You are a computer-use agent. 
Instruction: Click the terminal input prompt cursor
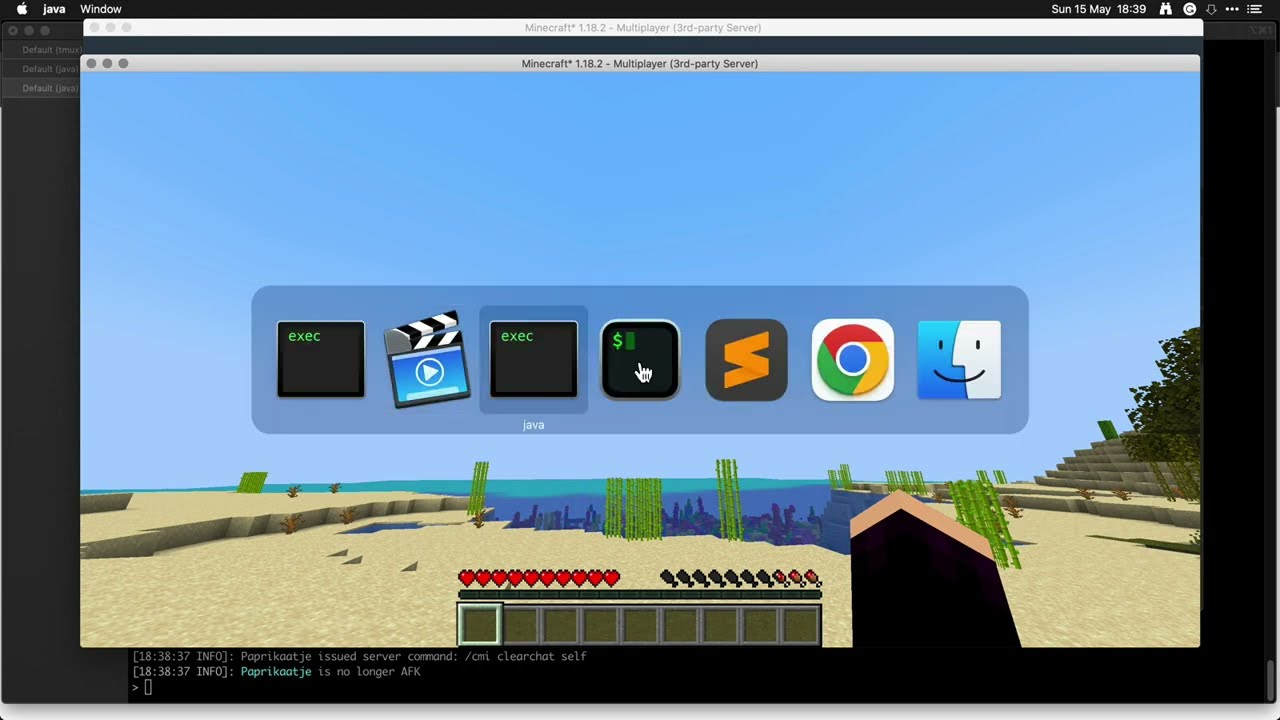148,687
